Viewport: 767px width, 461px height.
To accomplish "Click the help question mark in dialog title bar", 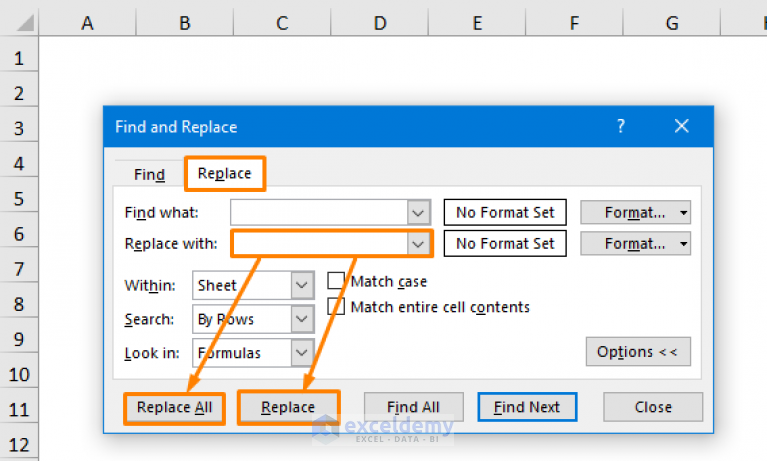I will coord(621,126).
